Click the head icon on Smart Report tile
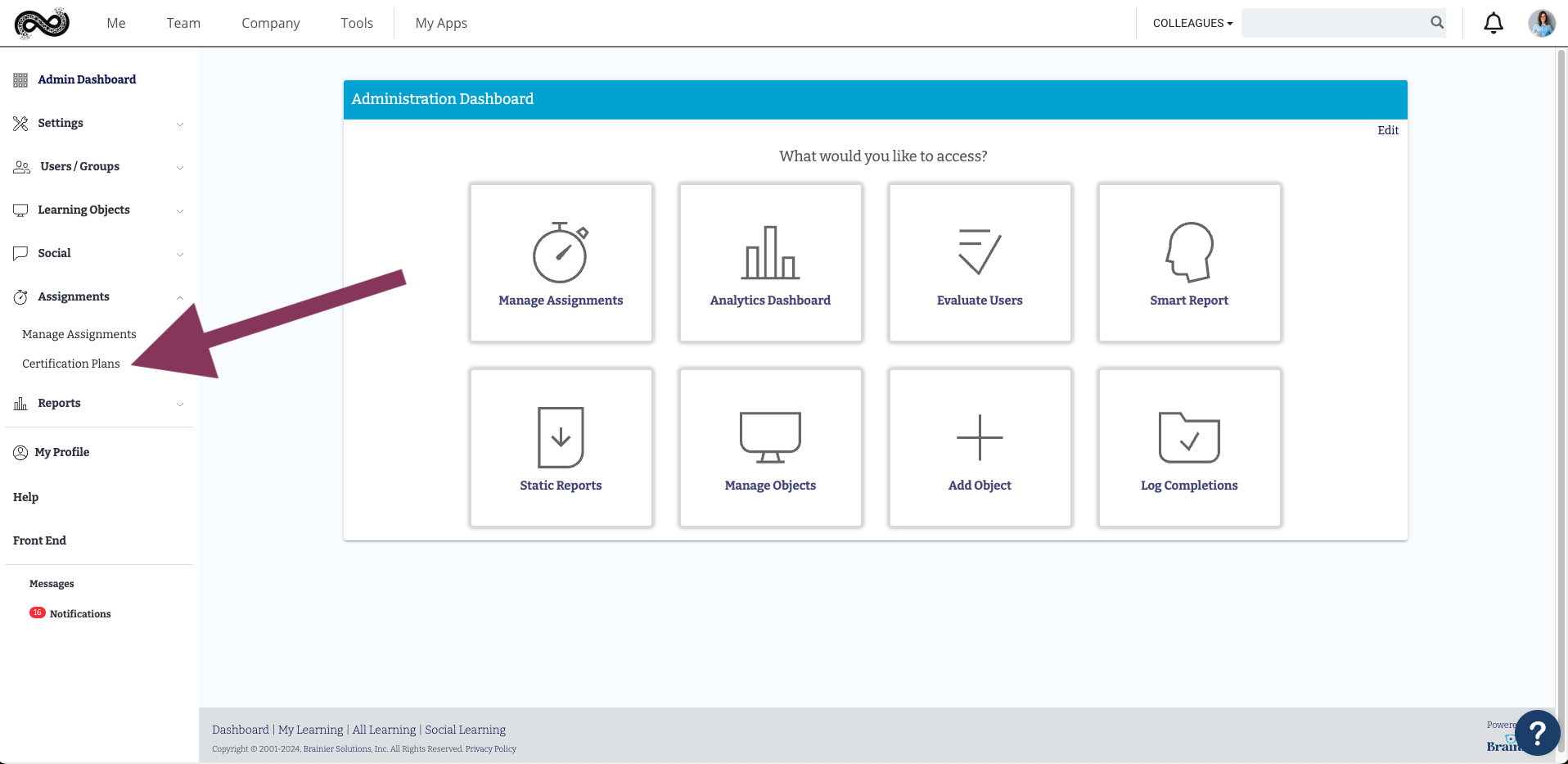1568x764 pixels. 1189,252
